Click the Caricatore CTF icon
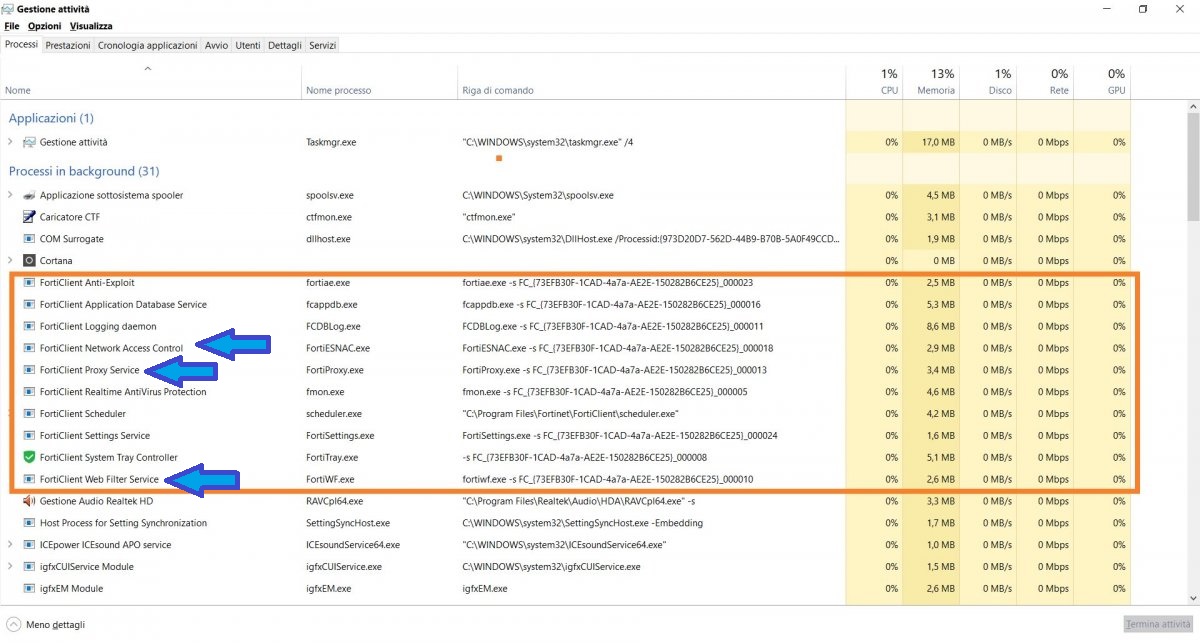The height and width of the screenshot is (643, 1200). coord(29,217)
